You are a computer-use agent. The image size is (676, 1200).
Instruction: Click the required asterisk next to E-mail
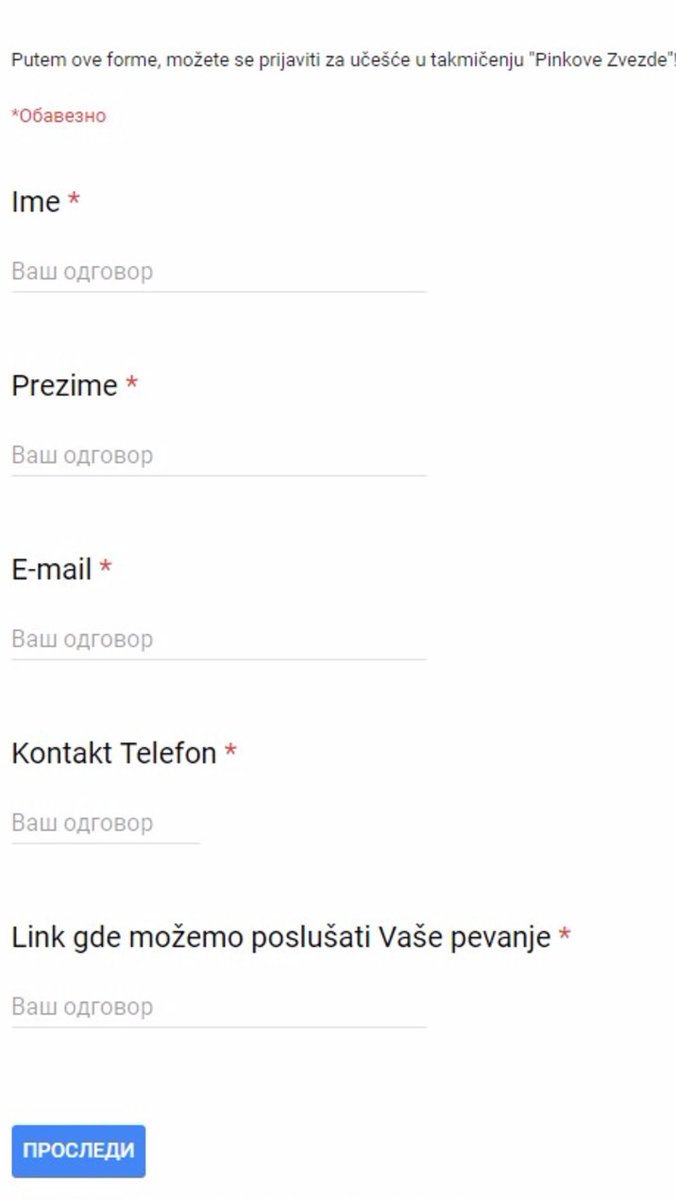[105, 568]
